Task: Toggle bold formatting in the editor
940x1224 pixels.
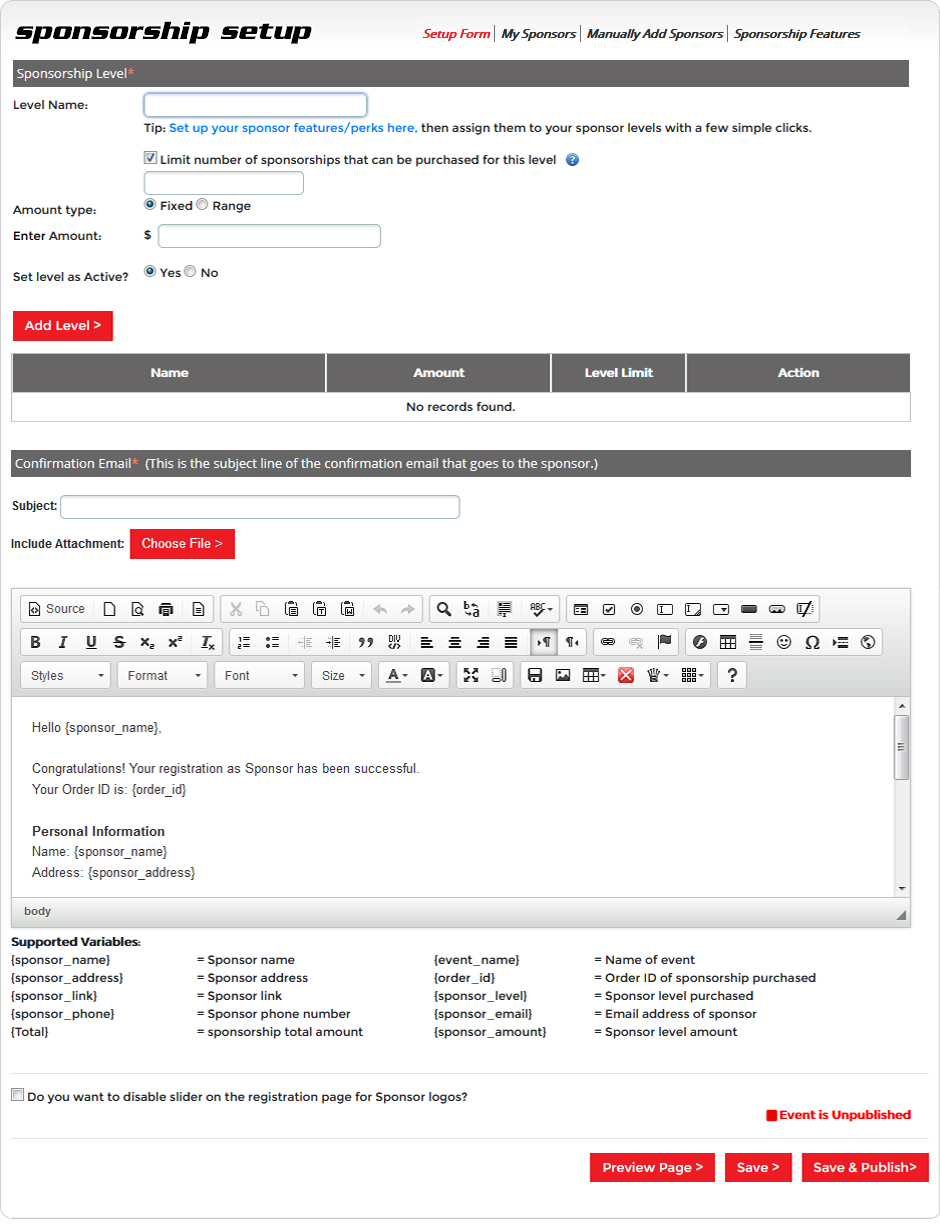Action: (36, 642)
